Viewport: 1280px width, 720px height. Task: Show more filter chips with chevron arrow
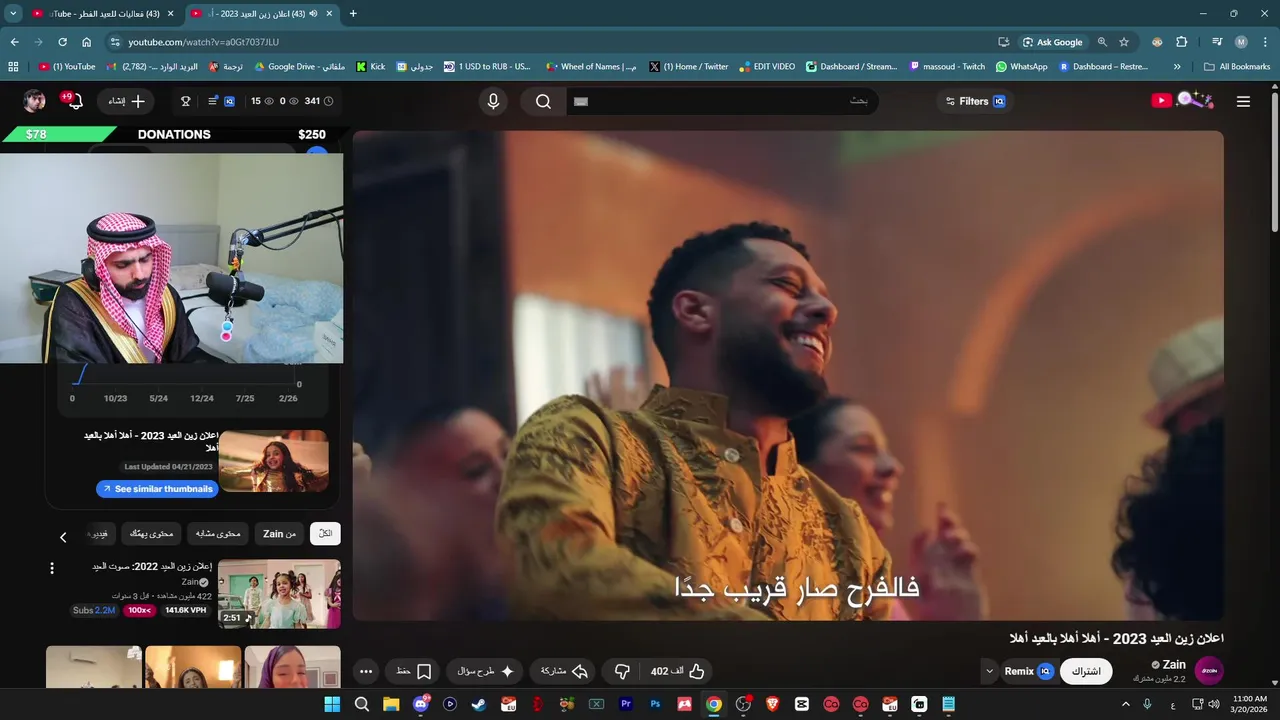tap(63, 537)
